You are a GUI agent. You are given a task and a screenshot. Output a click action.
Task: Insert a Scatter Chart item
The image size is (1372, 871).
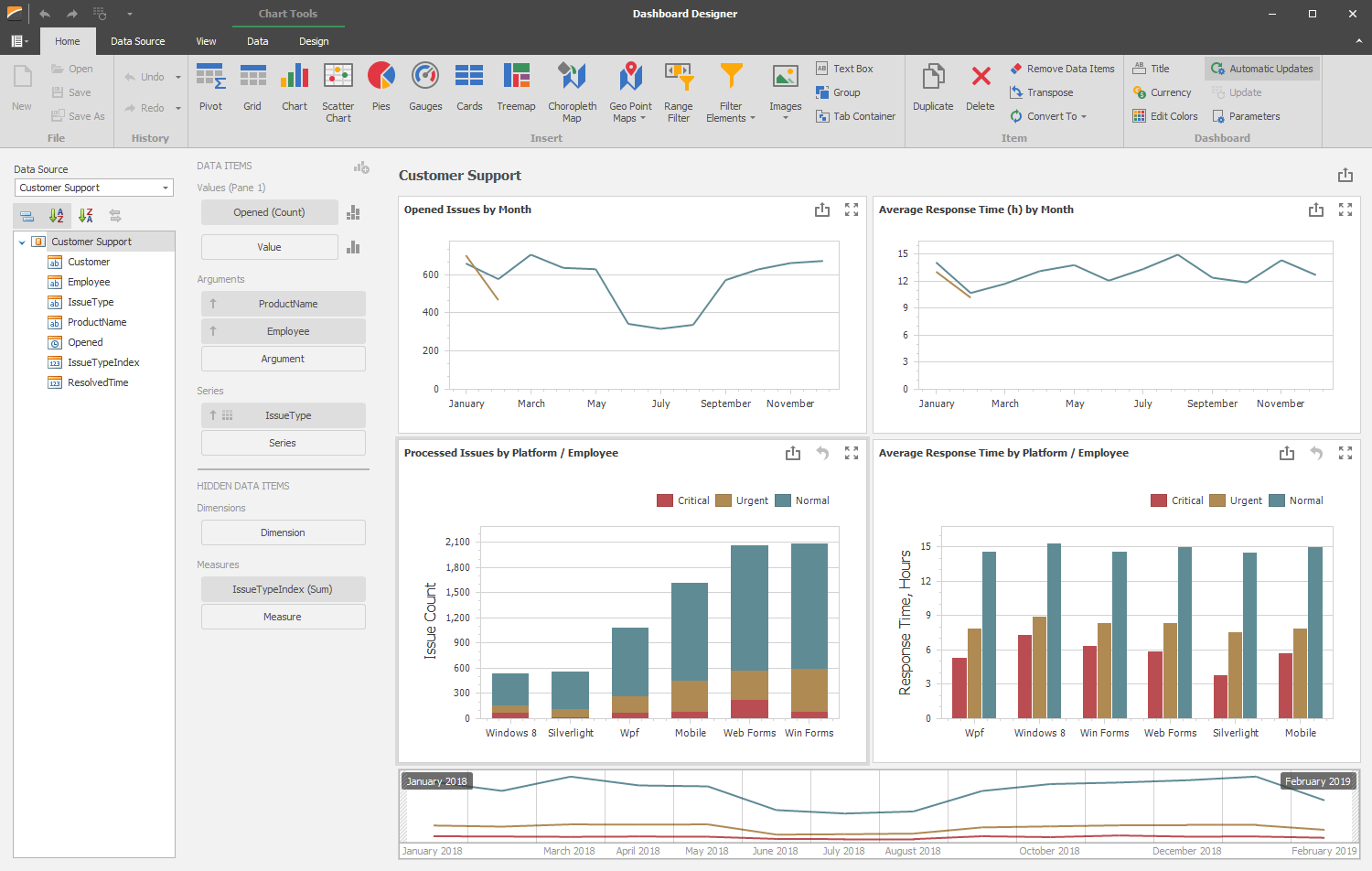point(338,90)
